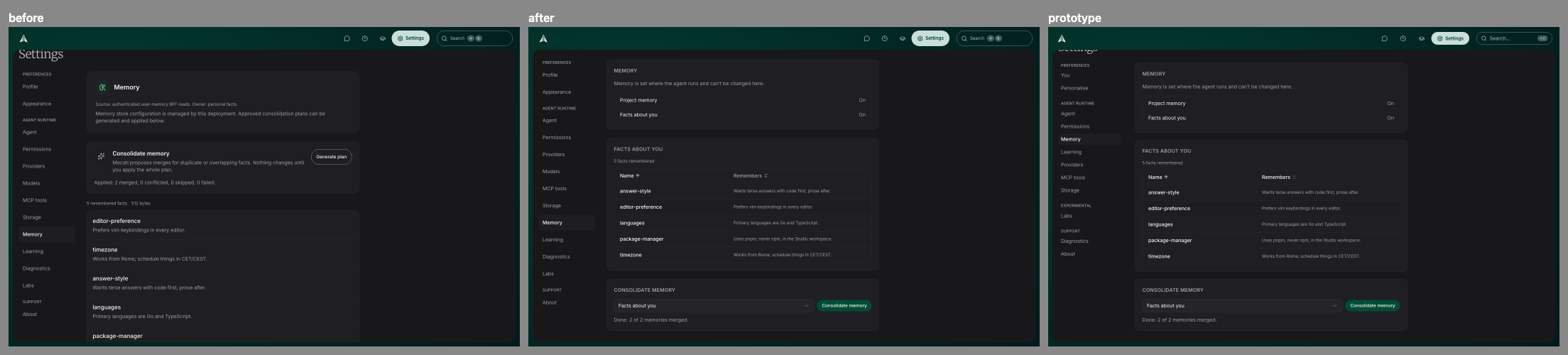
Task: Open Facts about you dropdown in prototype panel
Action: click(1241, 306)
